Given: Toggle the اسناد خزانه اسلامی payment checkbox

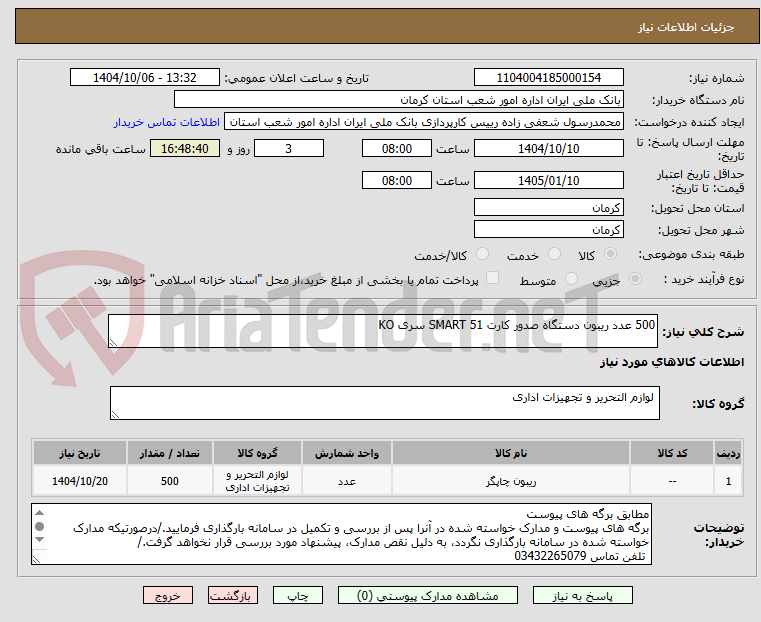Looking at the screenshot, I should click(492, 278).
